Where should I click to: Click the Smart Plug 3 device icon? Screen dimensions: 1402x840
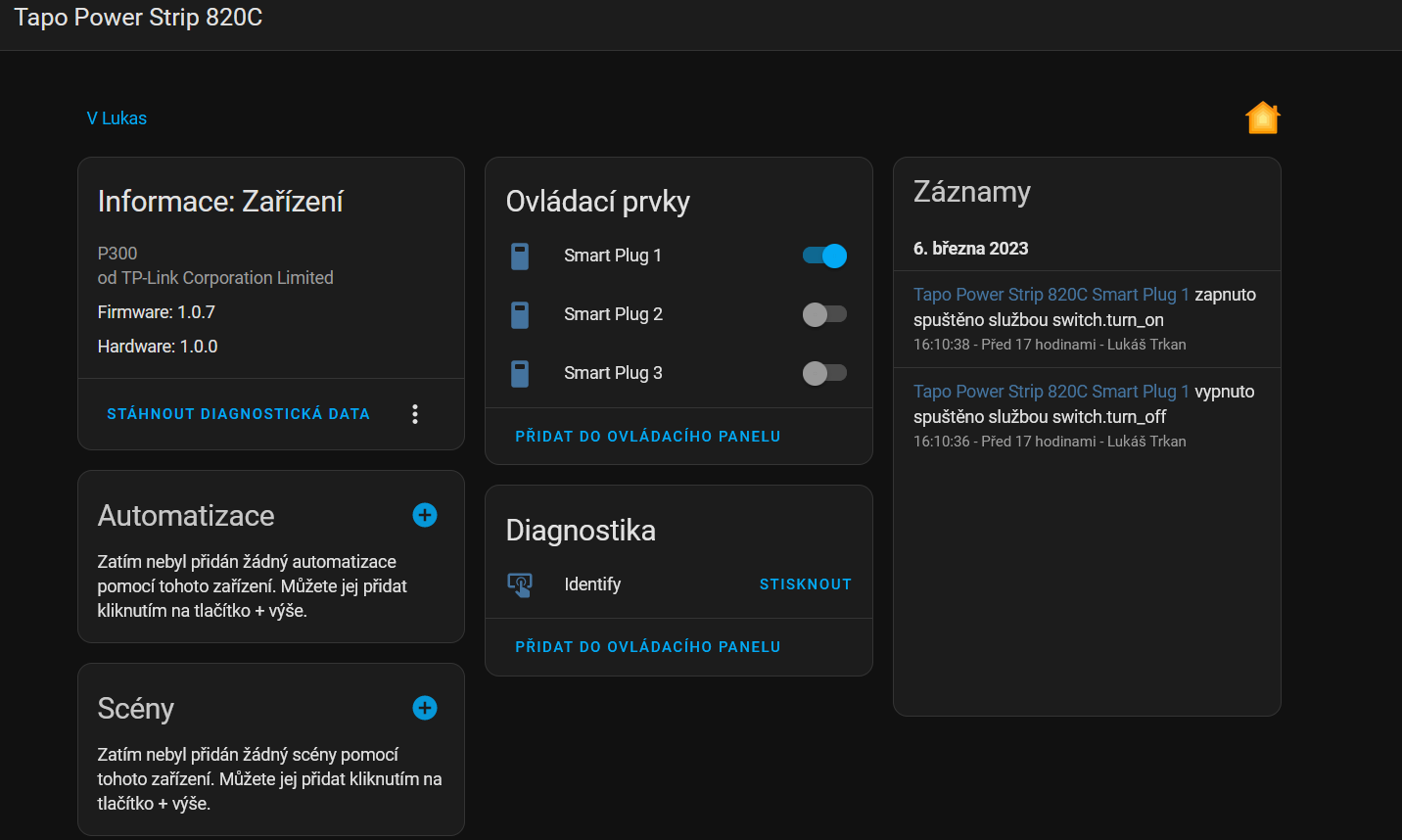[520, 374]
